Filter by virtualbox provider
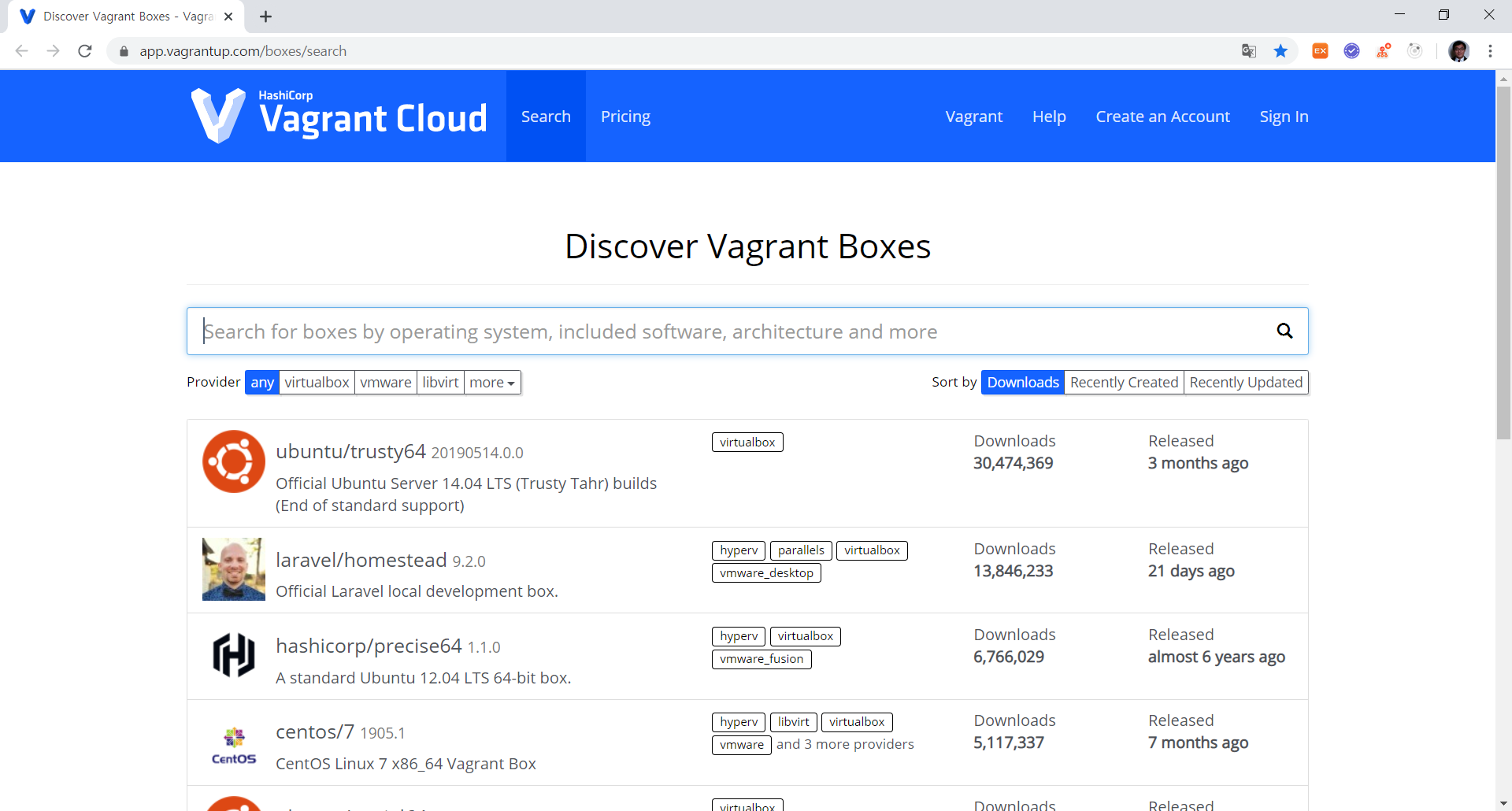Screen dimensions: 1512x811 tap(317, 383)
